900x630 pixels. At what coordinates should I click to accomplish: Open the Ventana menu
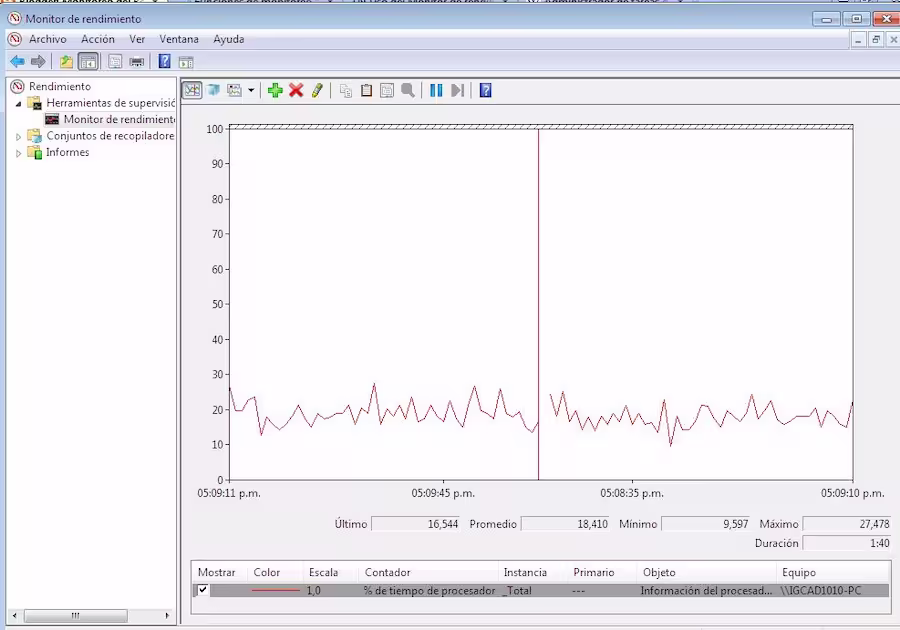tap(179, 39)
